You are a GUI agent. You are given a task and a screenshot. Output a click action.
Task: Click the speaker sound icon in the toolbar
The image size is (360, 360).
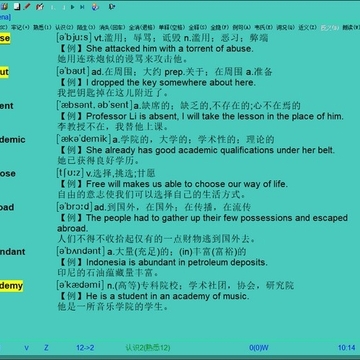point(112,6)
